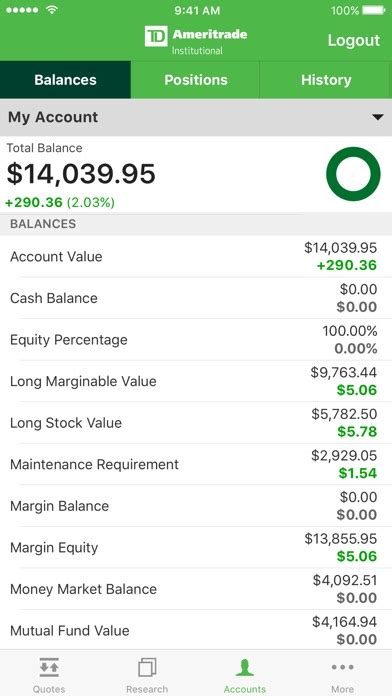Tap the green balance ring chart
392x696 pixels.
(353, 174)
